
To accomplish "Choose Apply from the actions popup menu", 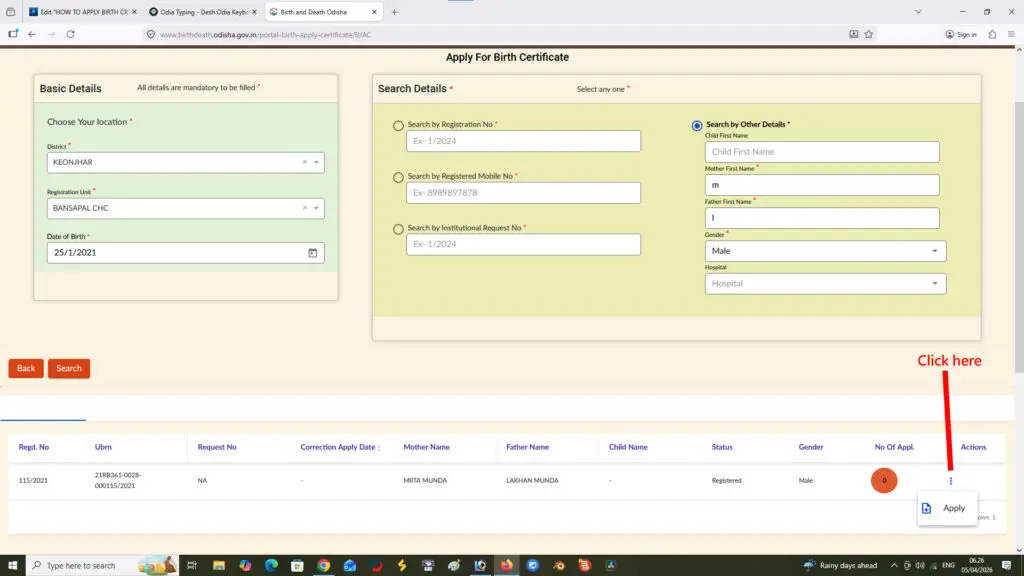I will pos(946,508).
